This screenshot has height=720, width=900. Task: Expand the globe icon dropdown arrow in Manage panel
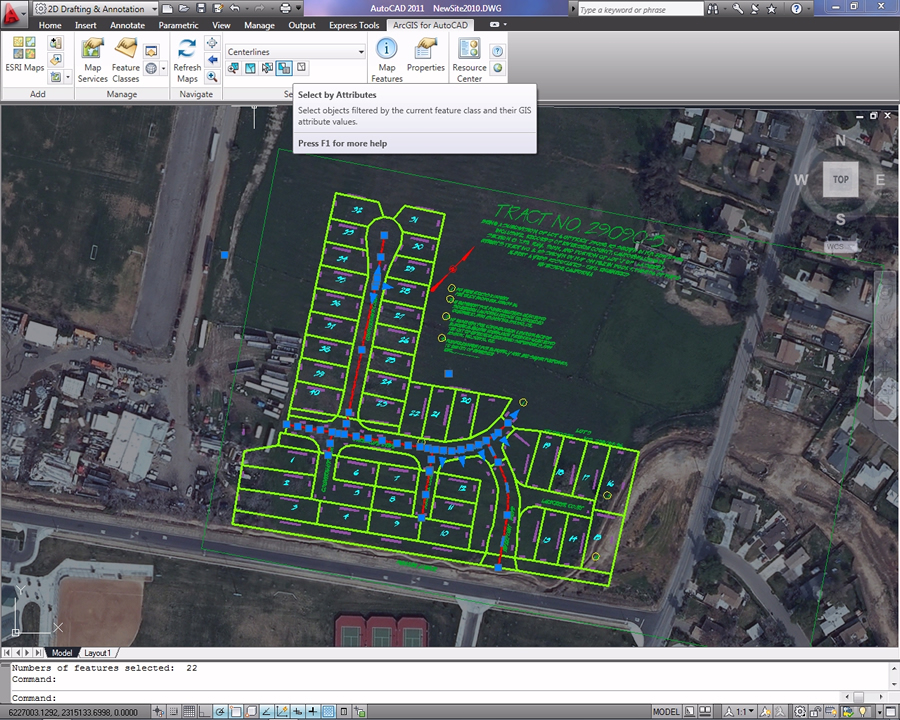coord(164,68)
